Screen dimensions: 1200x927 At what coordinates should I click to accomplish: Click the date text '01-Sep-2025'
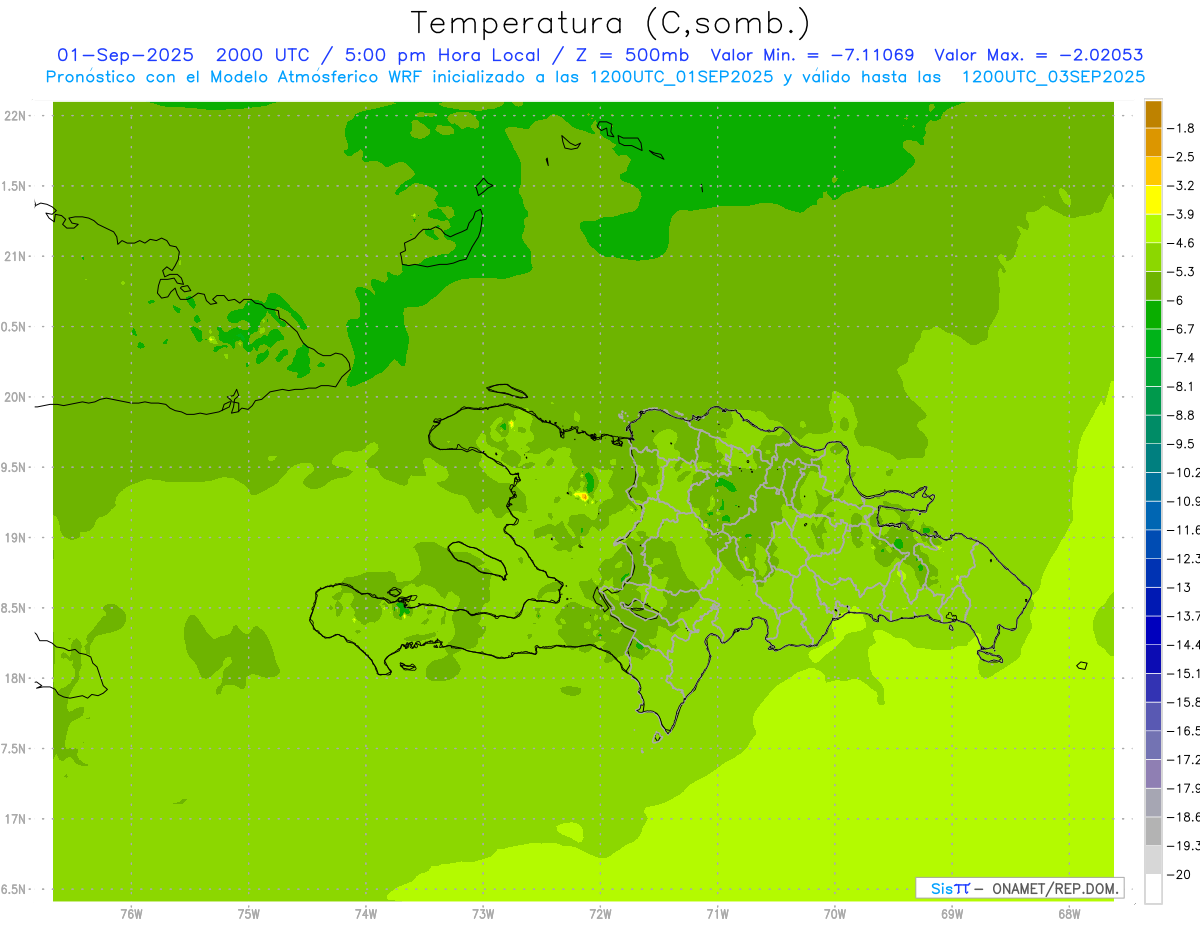pos(125,55)
